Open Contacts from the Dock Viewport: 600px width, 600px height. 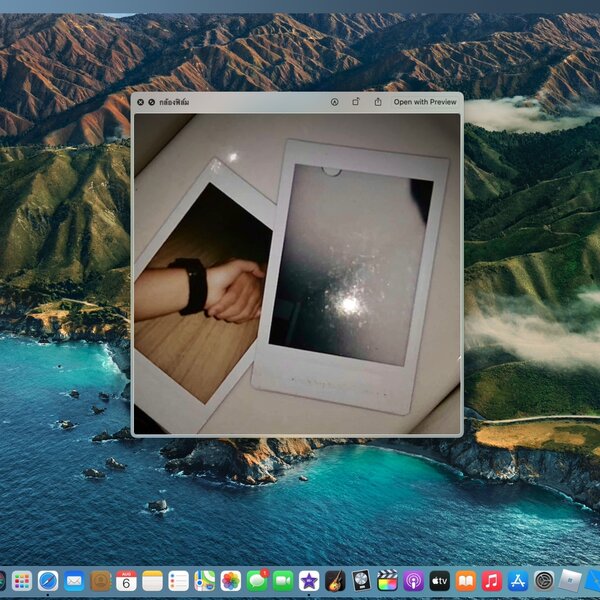click(x=100, y=581)
